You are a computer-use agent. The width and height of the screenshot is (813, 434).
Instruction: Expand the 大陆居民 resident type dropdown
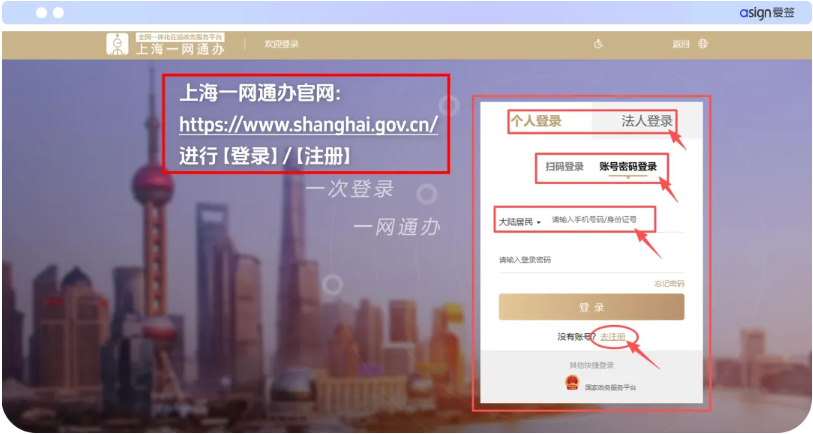[519, 221]
